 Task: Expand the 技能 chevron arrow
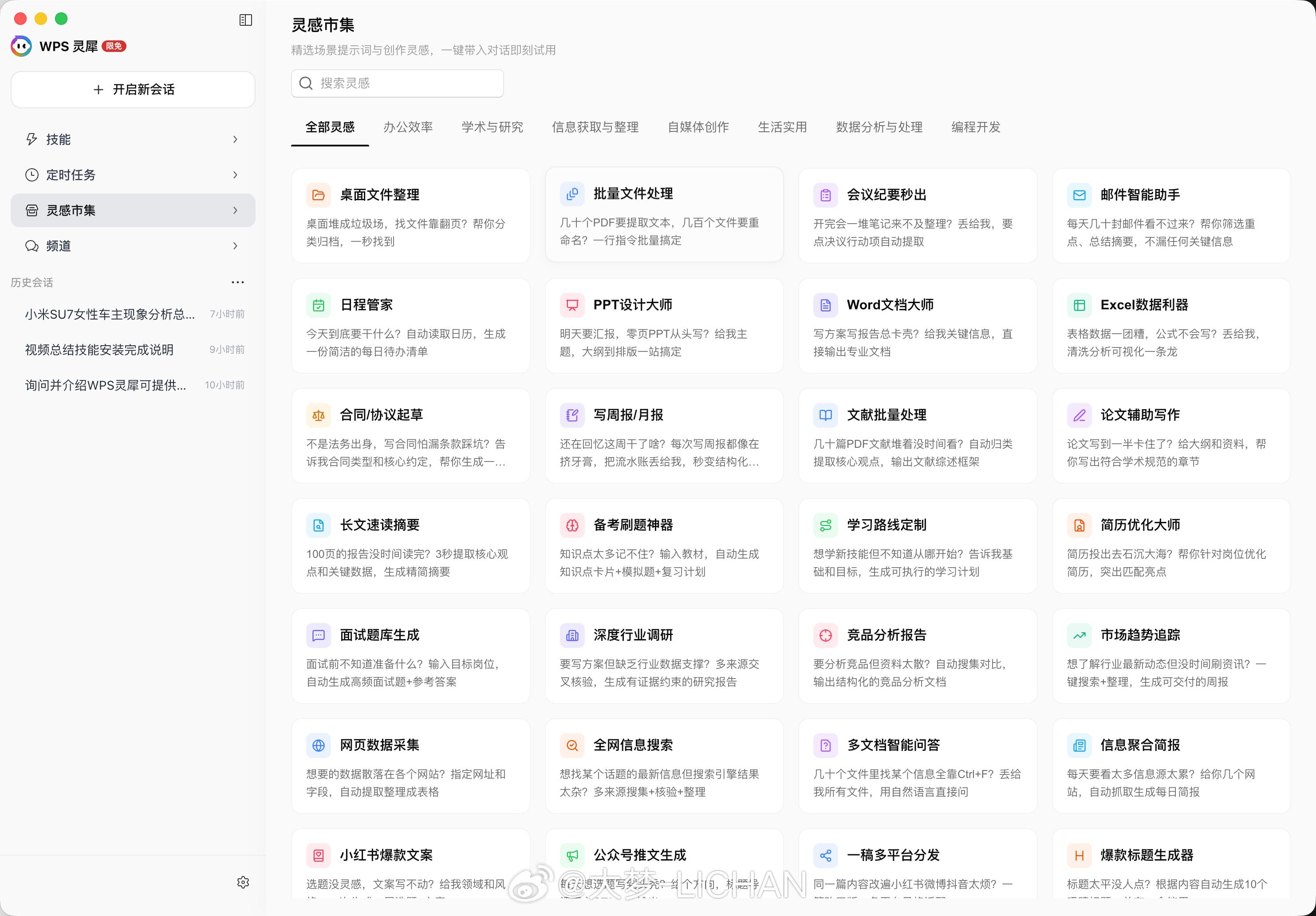235,139
